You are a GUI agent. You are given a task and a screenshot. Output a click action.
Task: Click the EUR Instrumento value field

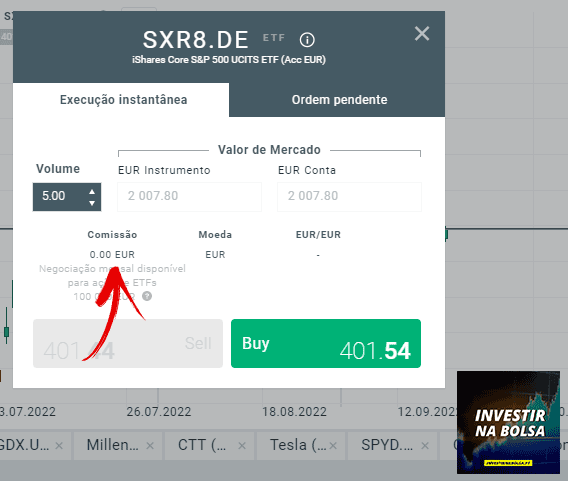point(189,197)
